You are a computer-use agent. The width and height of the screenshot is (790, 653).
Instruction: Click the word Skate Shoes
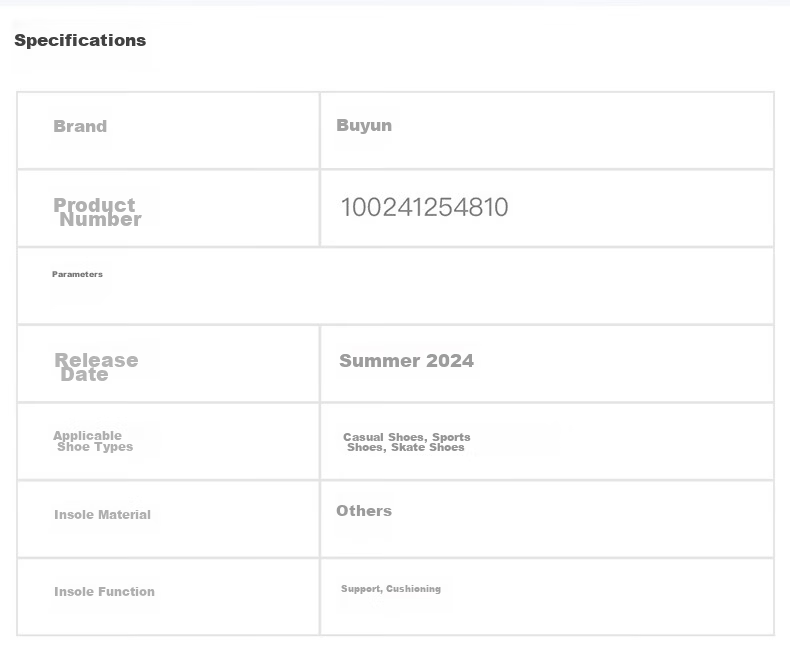click(x=428, y=447)
